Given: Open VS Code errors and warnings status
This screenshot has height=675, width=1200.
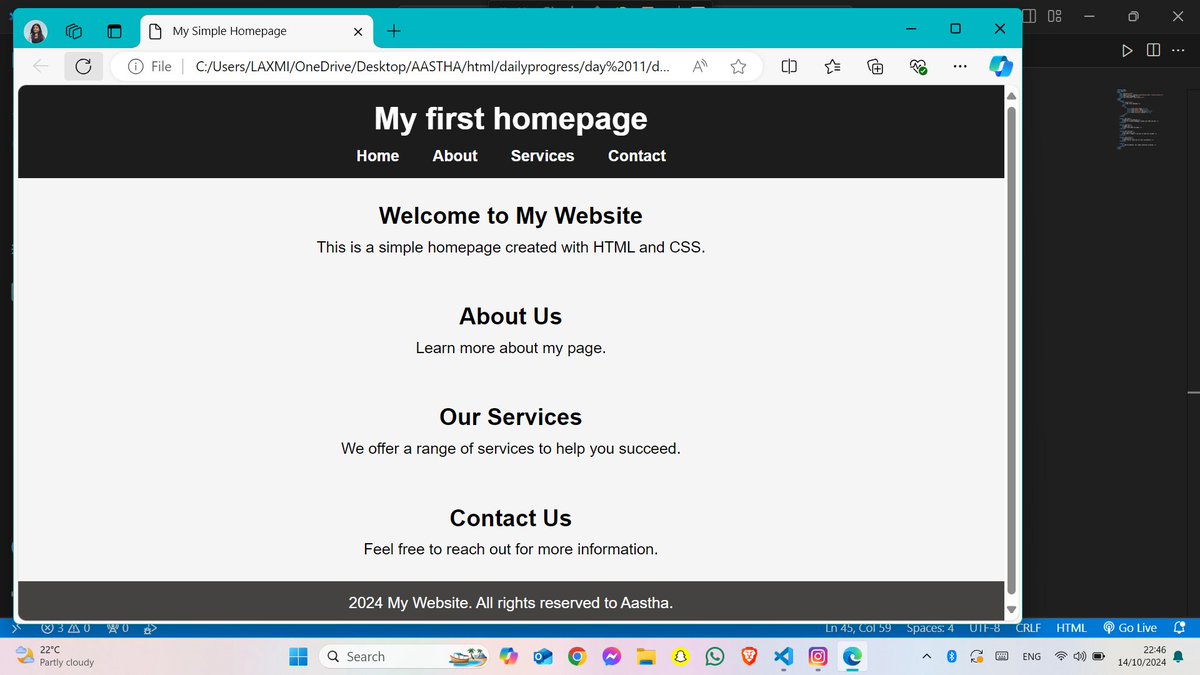Looking at the screenshot, I should (66, 628).
